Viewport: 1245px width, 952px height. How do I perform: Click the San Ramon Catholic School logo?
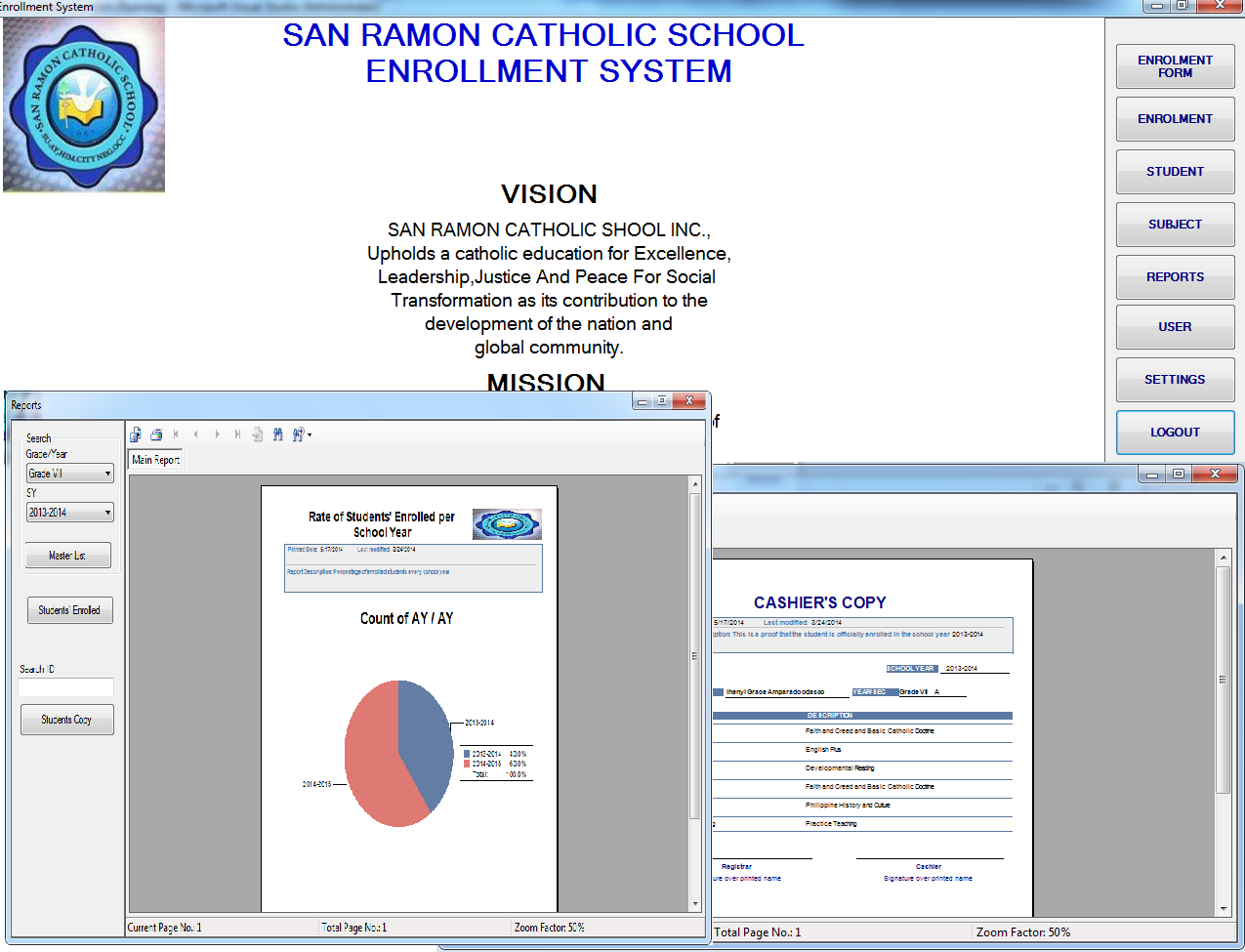[84, 104]
